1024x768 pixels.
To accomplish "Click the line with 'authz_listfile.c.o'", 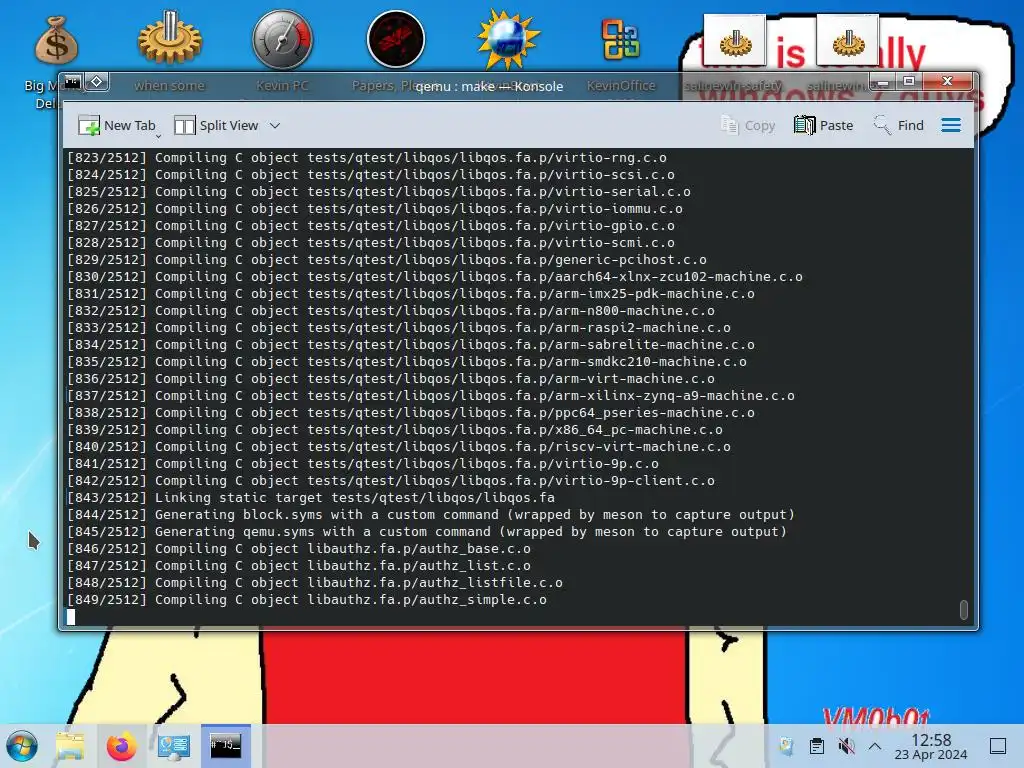I will 315,583.
